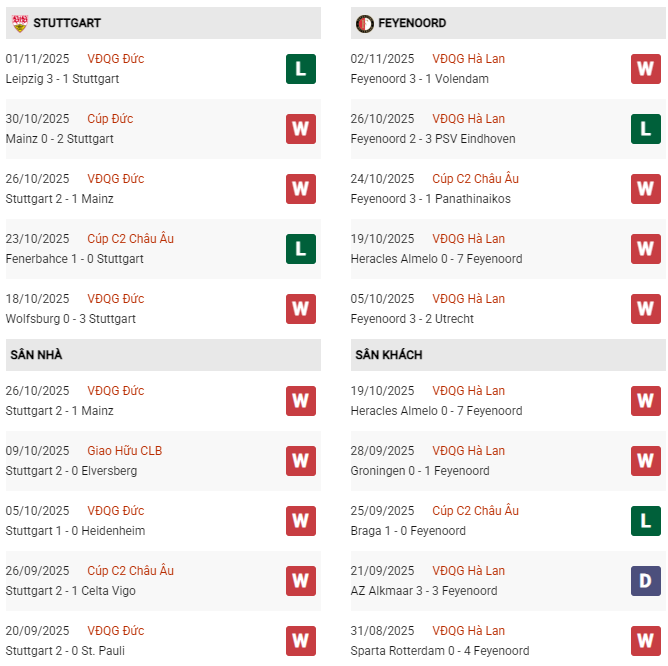Image resolution: width=668 pixels, height=666 pixels.
Task: Open Cúp C2 Châu Âu link on 24/10/2025
Action: [475, 179]
